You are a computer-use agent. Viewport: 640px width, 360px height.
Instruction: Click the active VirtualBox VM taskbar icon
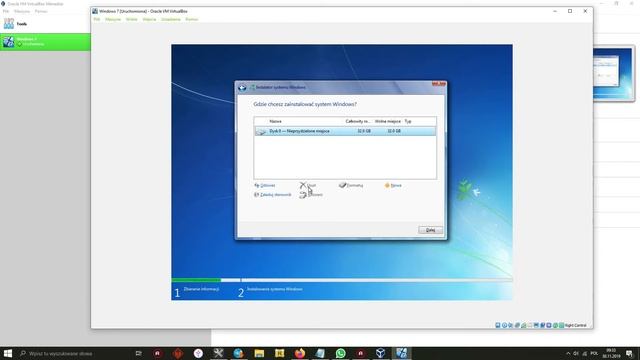401,353
